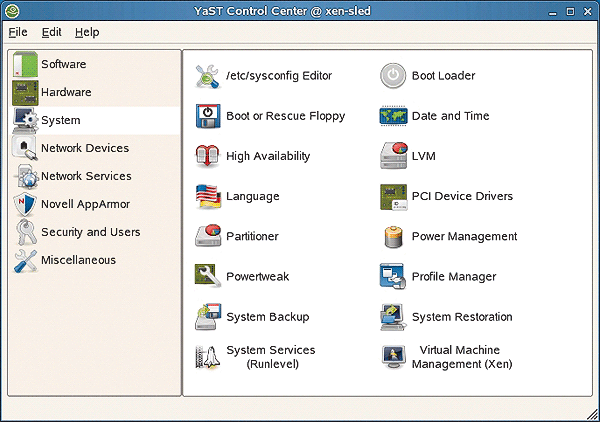Screen dimensions: 600x422
Task: Click the "Security and Users" label
Action: pos(91,232)
